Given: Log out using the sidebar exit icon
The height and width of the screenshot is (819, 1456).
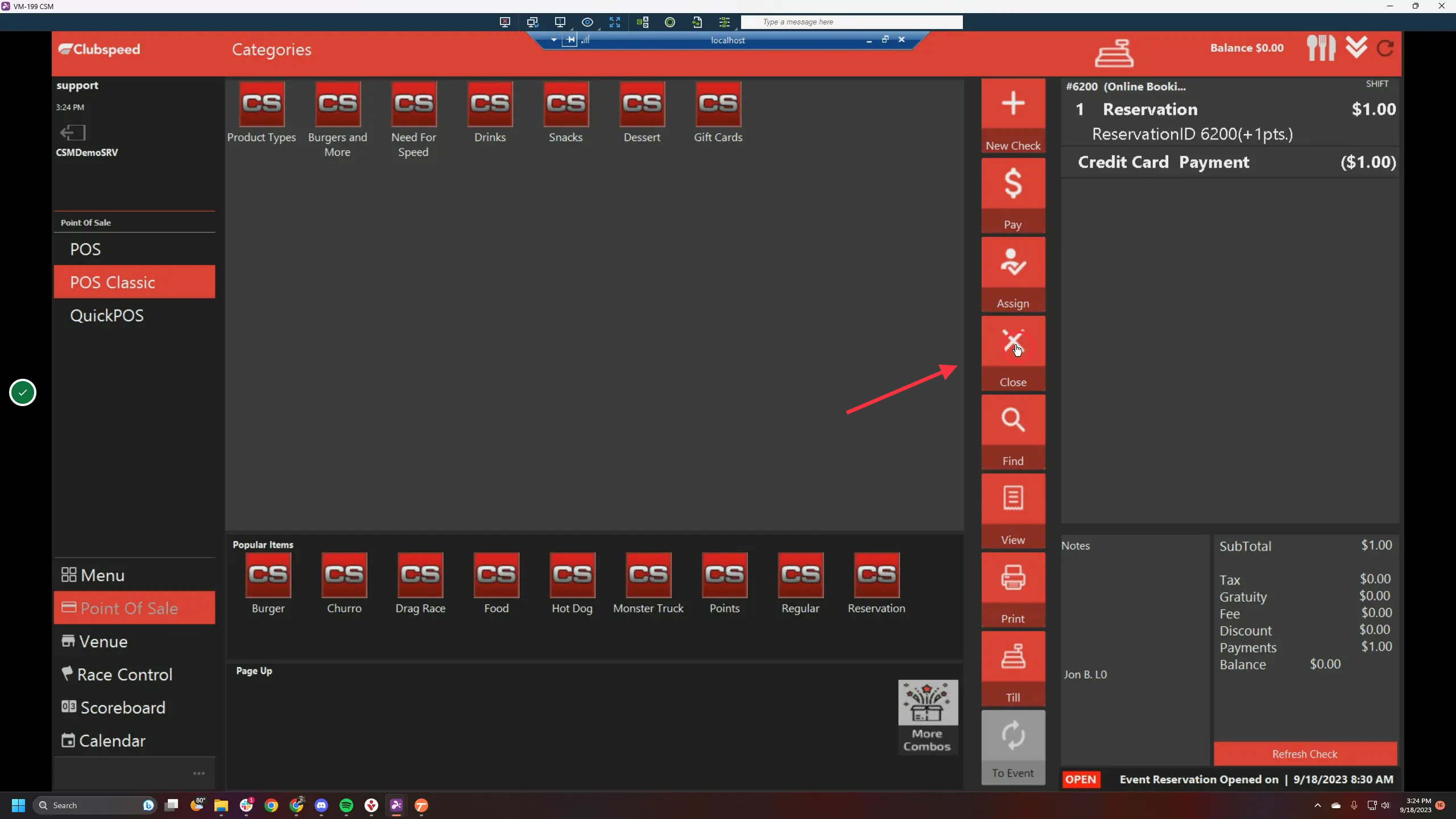Looking at the screenshot, I should coord(73,133).
